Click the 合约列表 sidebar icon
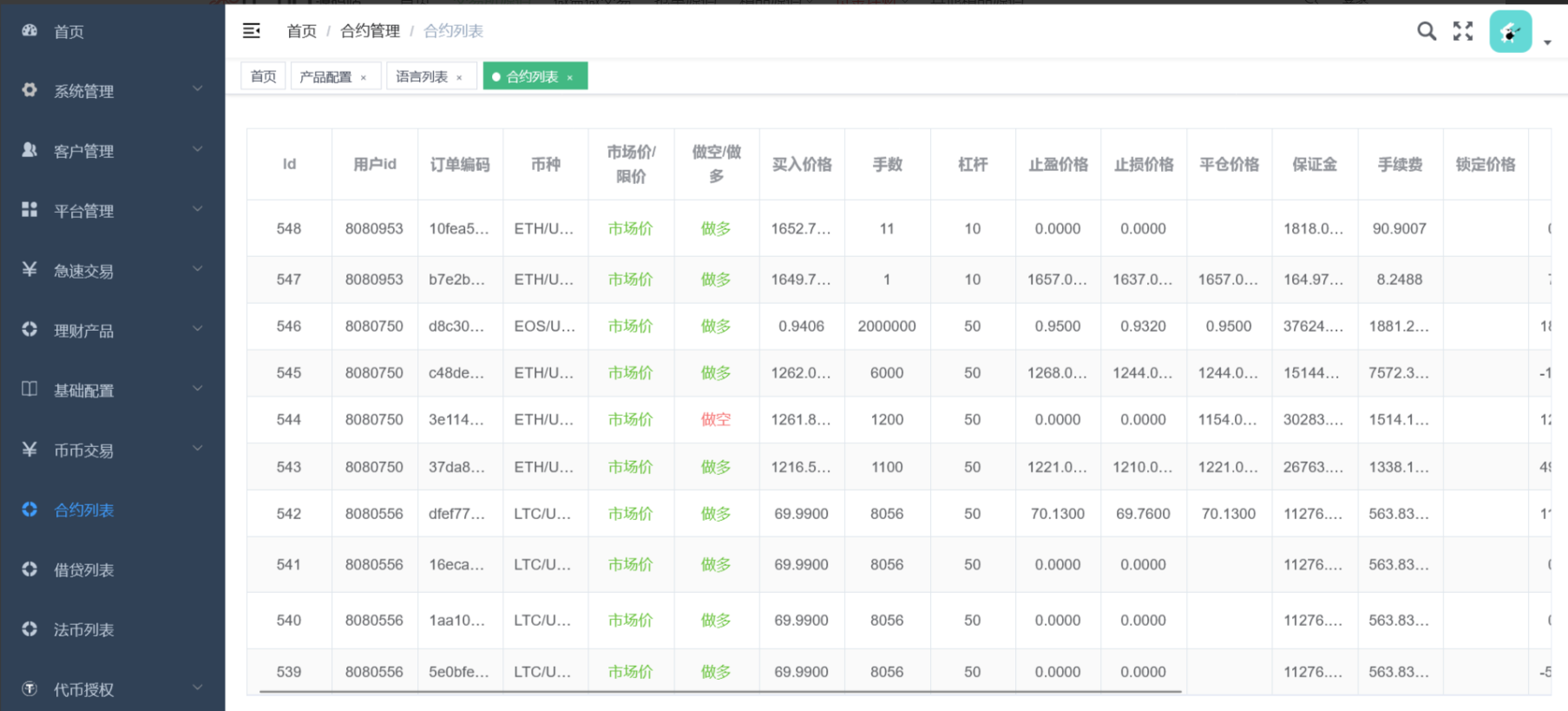 click(x=30, y=510)
